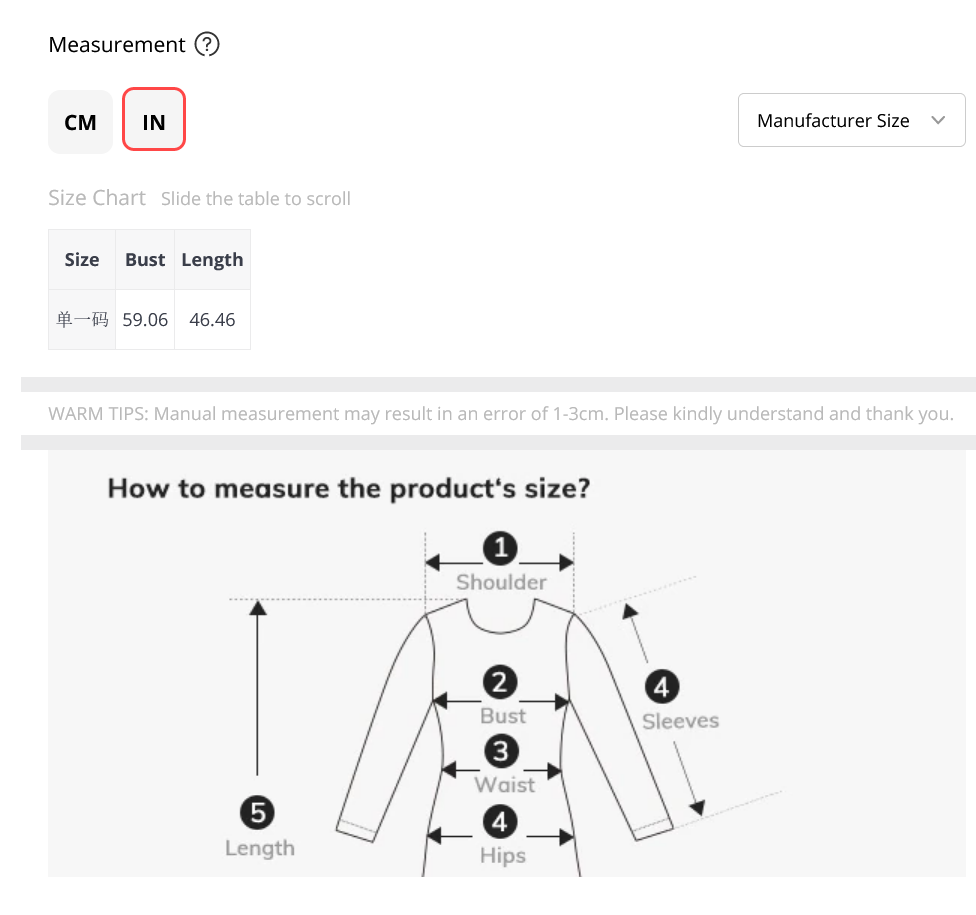Viewport: 976px width, 915px height.
Task: Click the number 4 Hips marker icon
Action: [500, 822]
